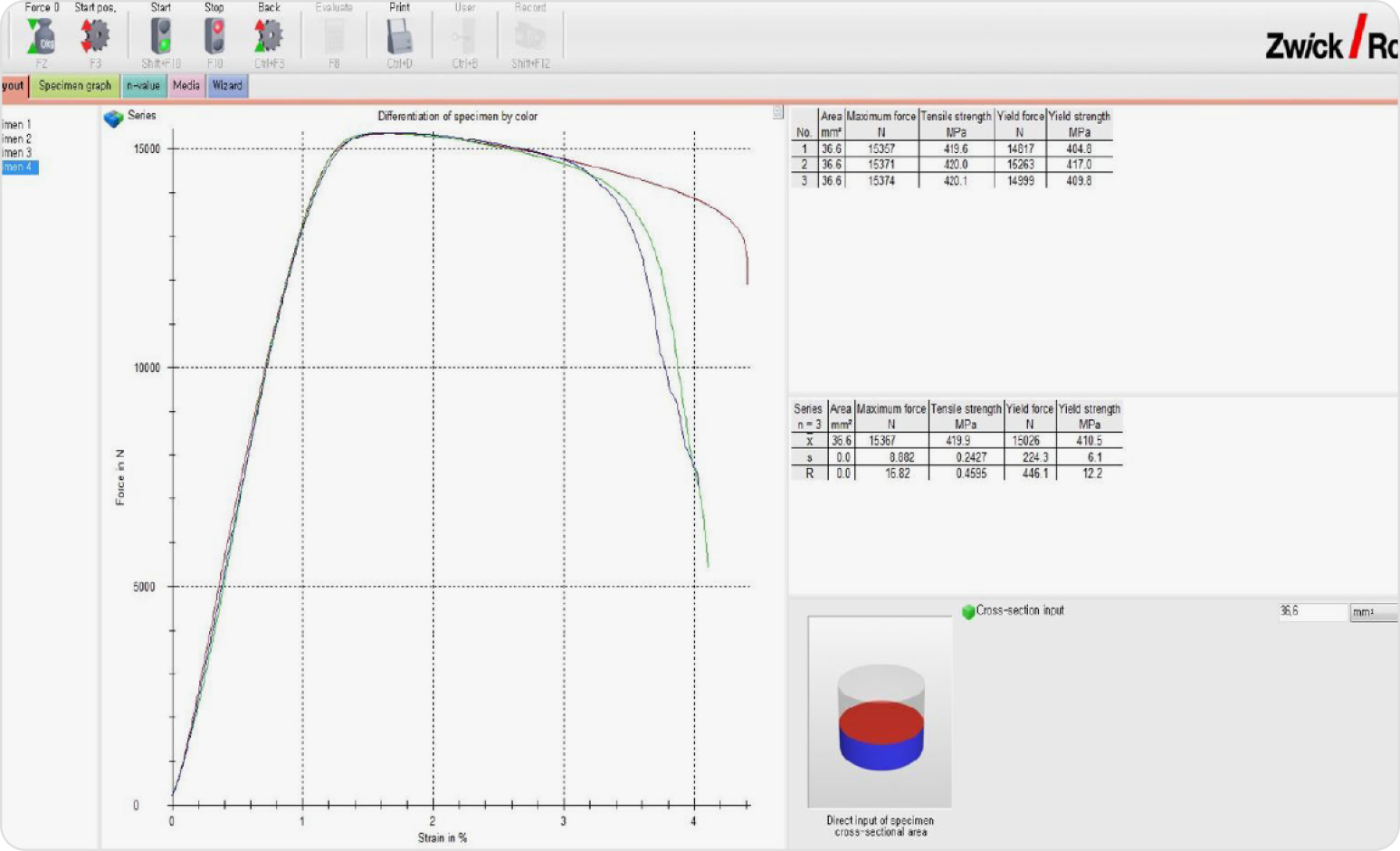1400x851 pixels.
Task: Click the Print icon
Action: point(399,37)
